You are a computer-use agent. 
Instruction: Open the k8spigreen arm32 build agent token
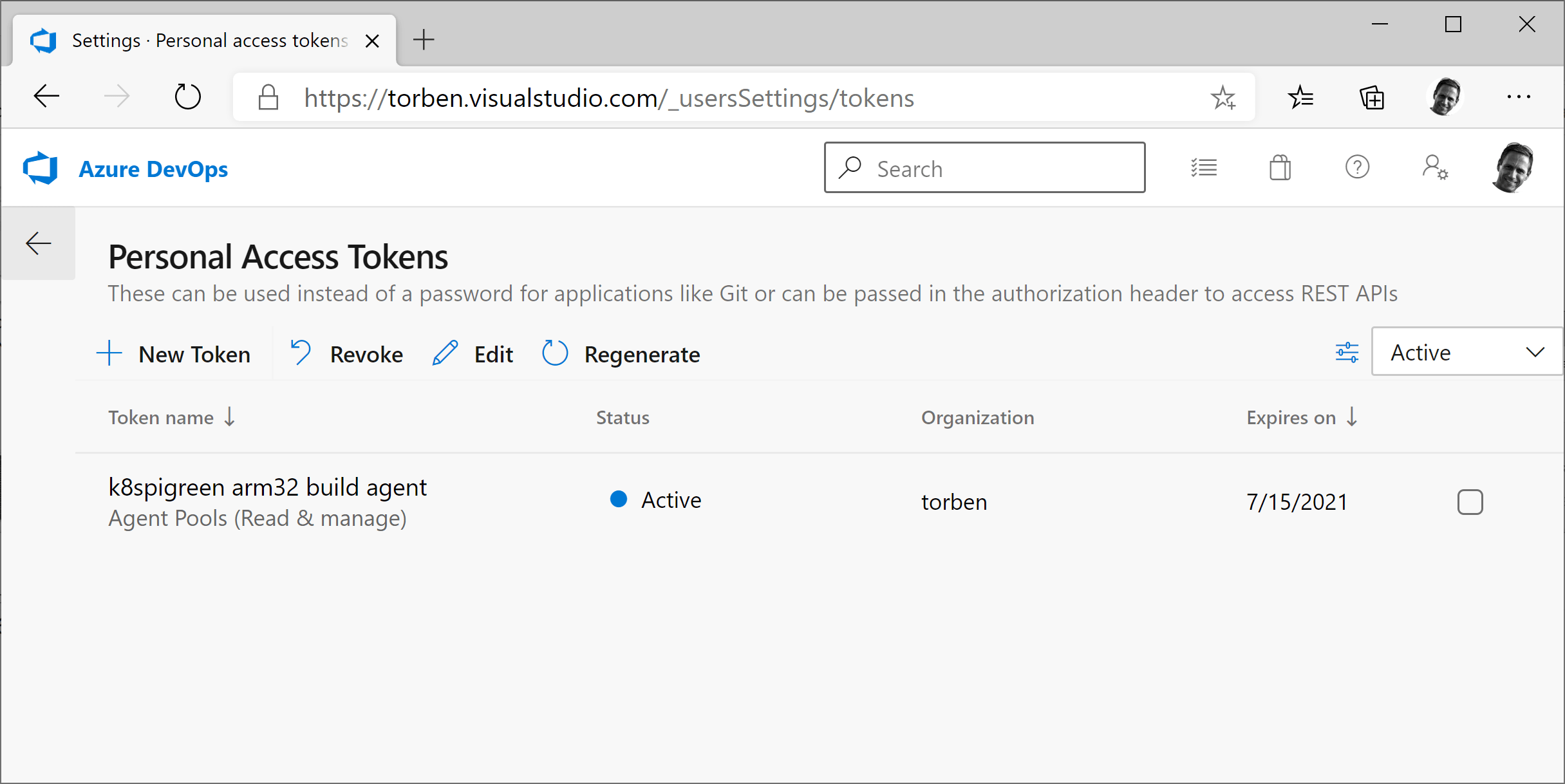coord(267,487)
